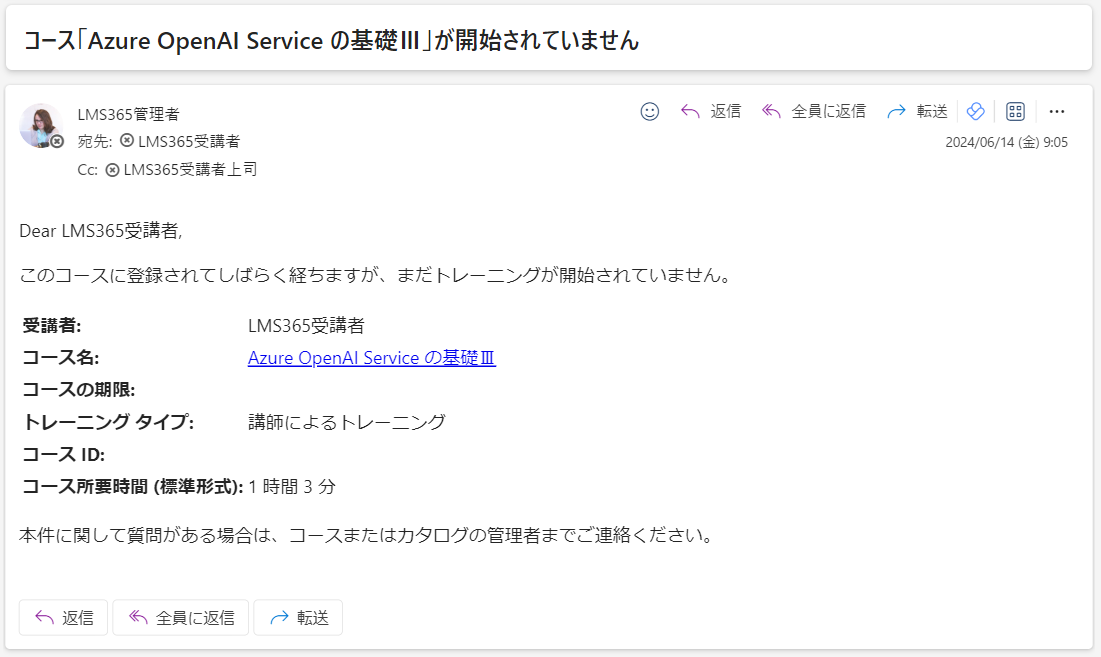The width and height of the screenshot is (1101, 657).
Task: Open the emoji reaction smiley icon
Action: [650, 112]
